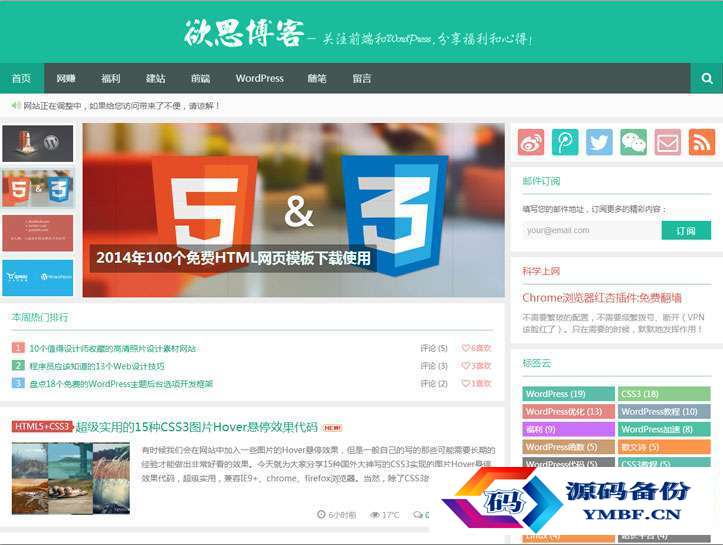Click the 欲思博客 site logo
723x545 pixels.
[244, 33]
